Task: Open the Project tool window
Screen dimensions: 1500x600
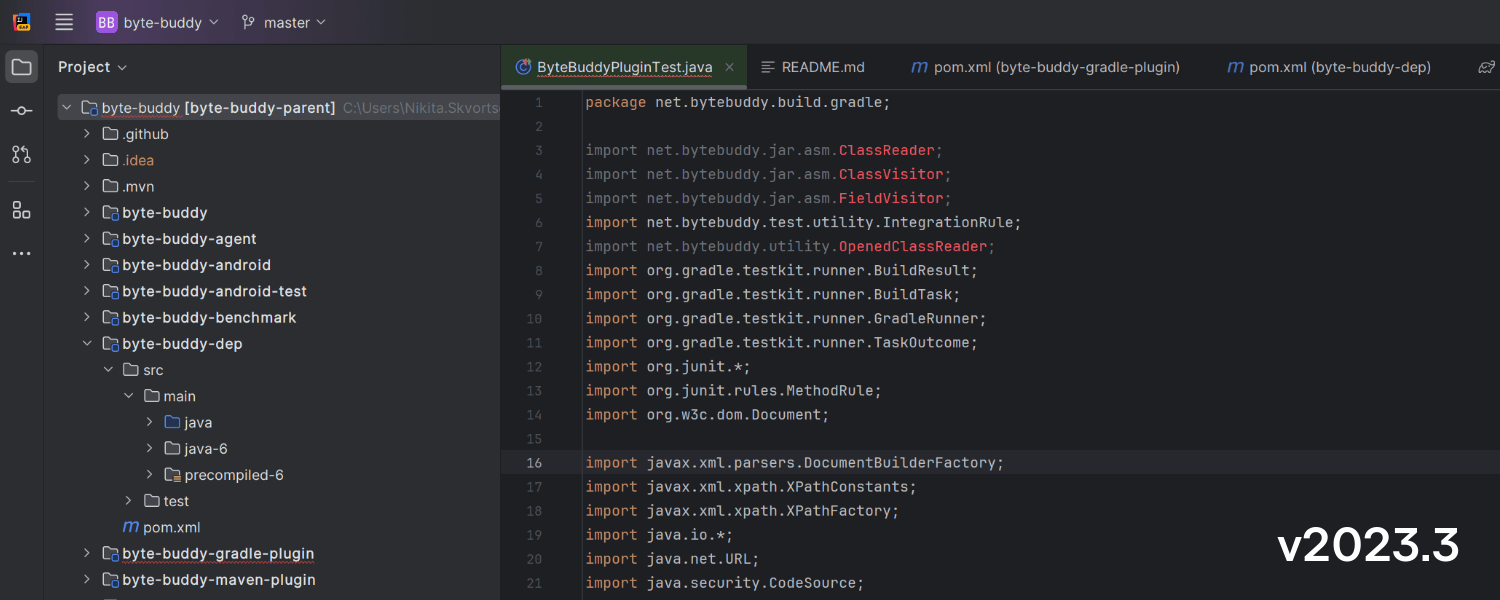Action: (22, 68)
